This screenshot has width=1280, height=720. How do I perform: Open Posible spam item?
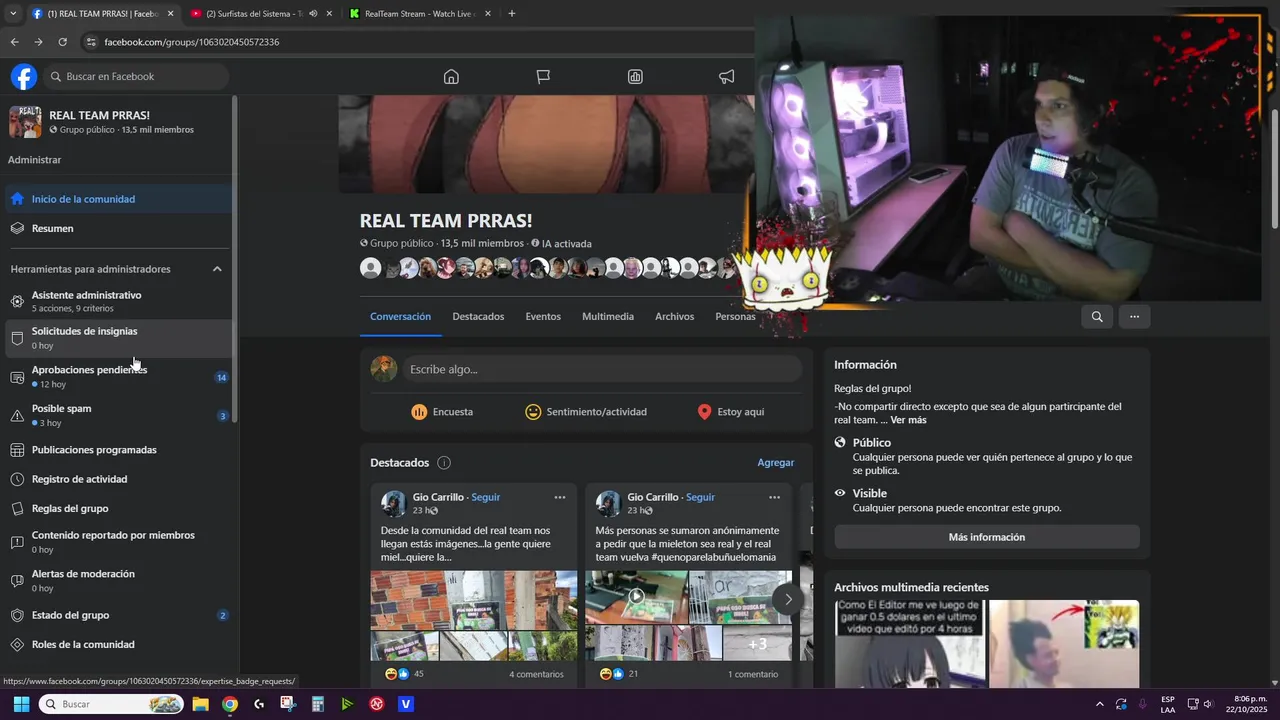(x=118, y=415)
